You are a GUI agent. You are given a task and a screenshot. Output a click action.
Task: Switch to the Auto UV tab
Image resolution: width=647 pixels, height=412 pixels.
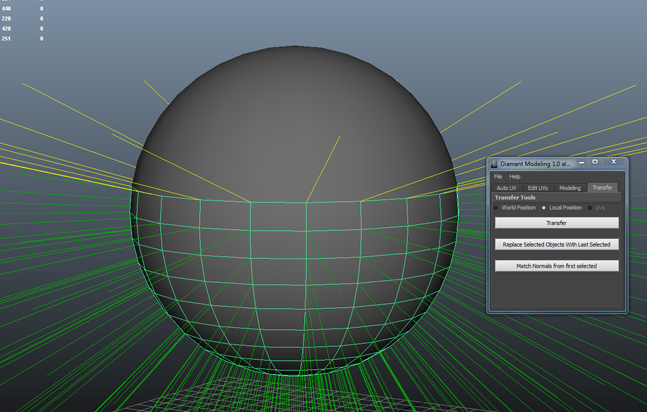[x=506, y=188]
